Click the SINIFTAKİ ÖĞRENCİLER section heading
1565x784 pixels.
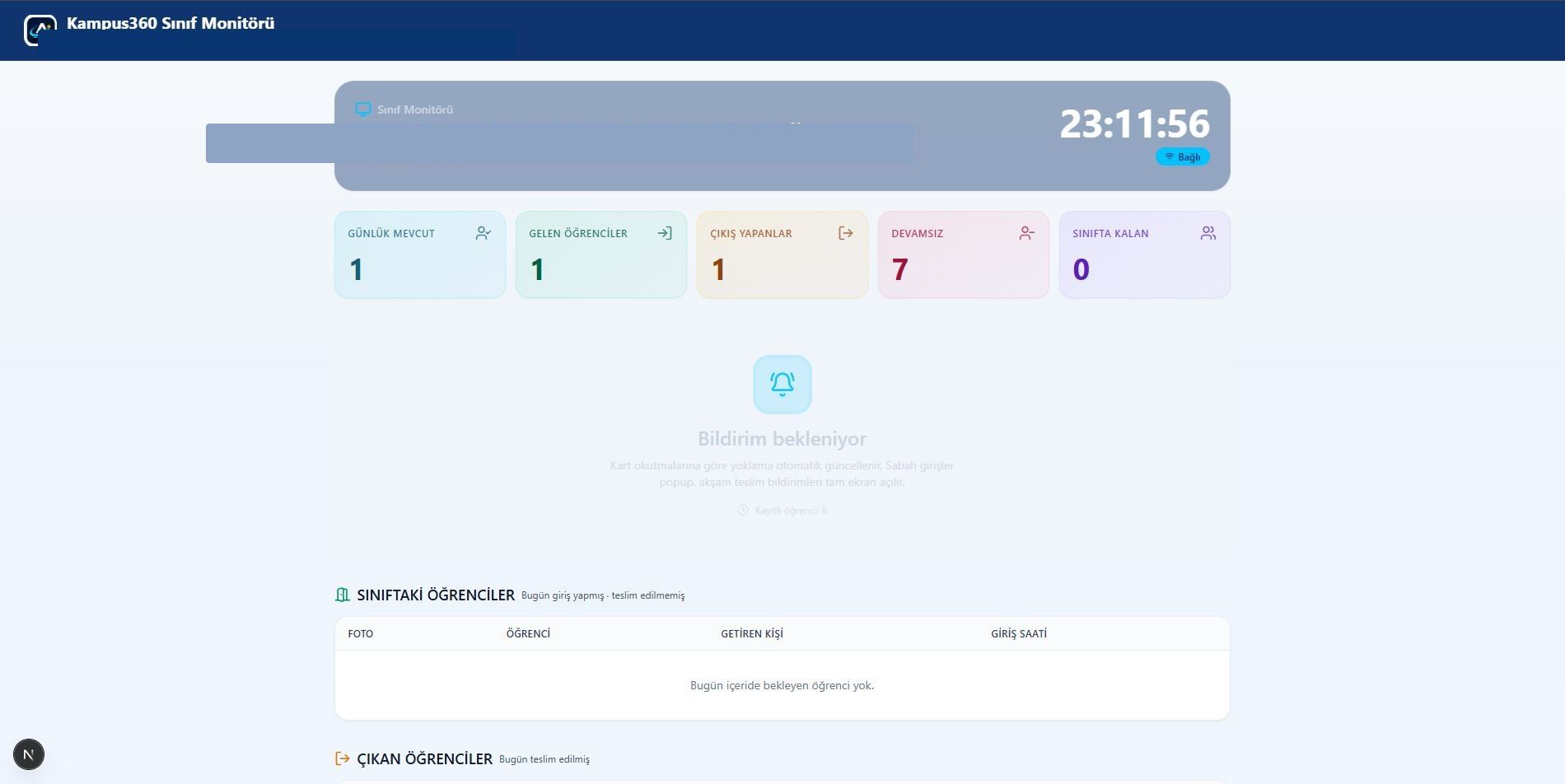tap(436, 595)
